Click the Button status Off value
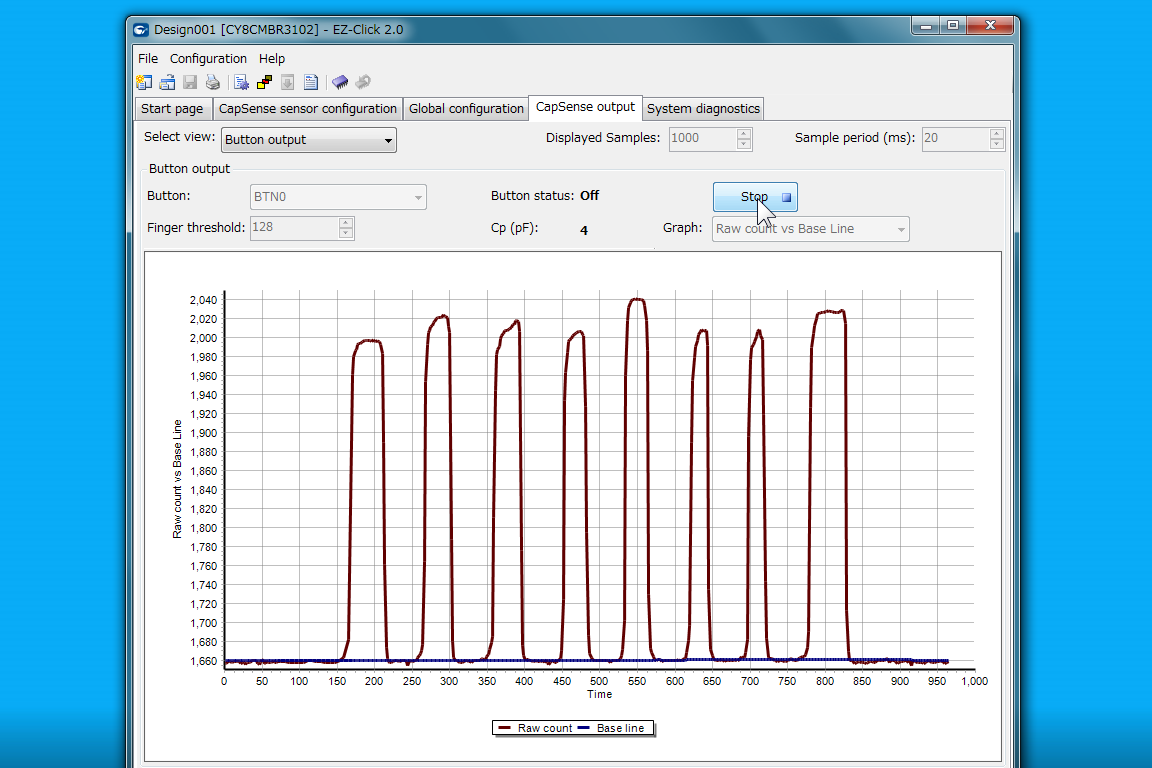 point(589,196)
